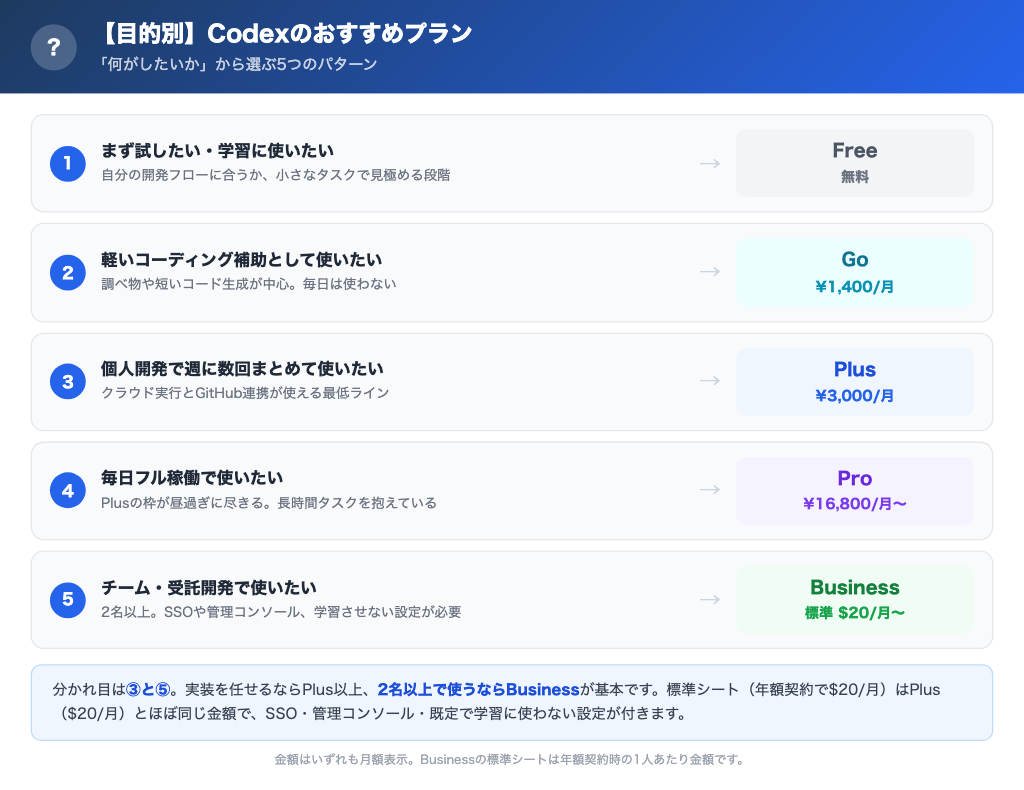Click the arrow pointing to Business plan

(x=710, y=599)
